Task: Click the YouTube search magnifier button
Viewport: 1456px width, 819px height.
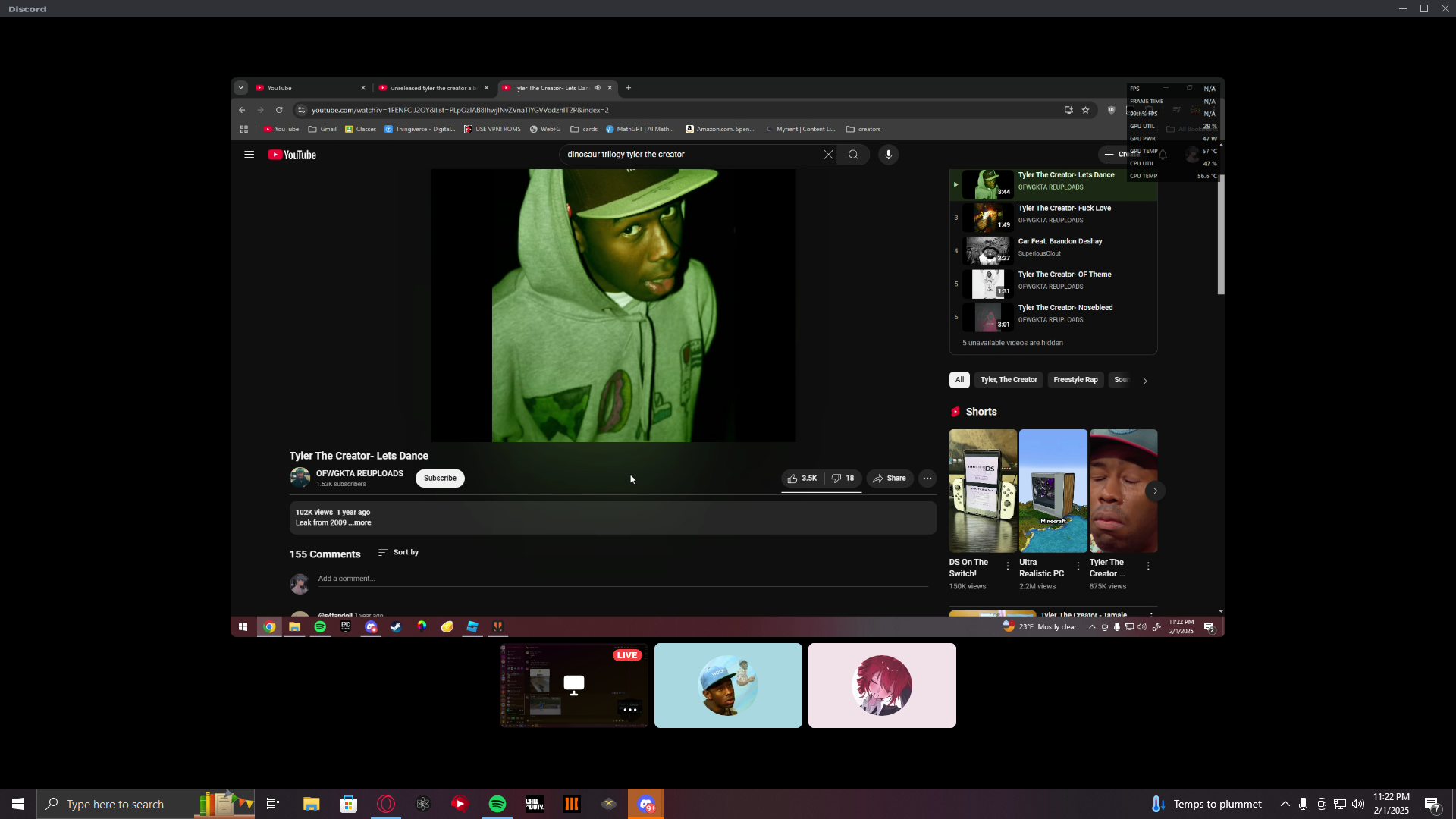Action: click(x=853, y=155)
